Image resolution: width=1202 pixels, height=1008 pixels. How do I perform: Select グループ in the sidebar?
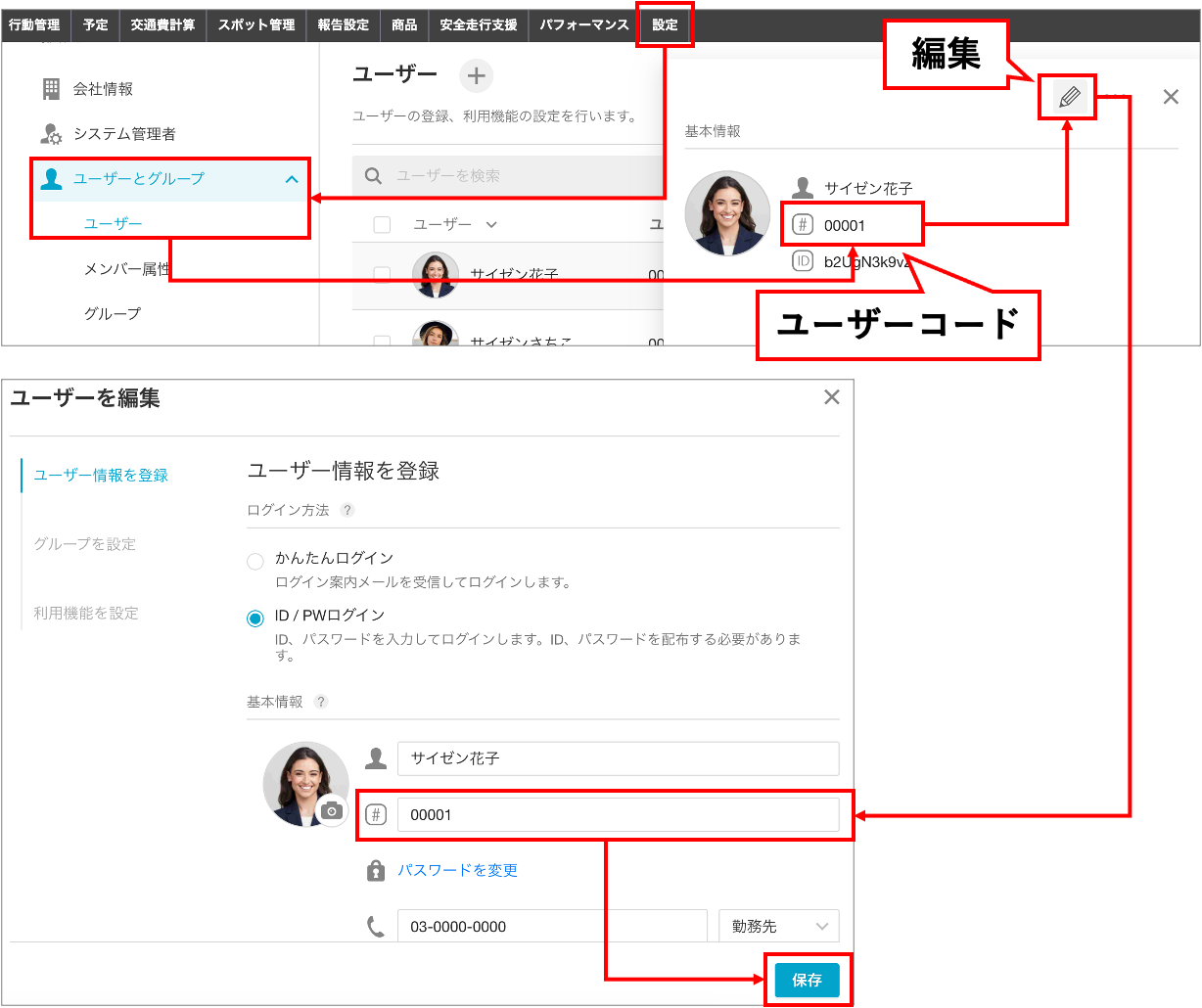pyautogui.click(x=113, y=314)
